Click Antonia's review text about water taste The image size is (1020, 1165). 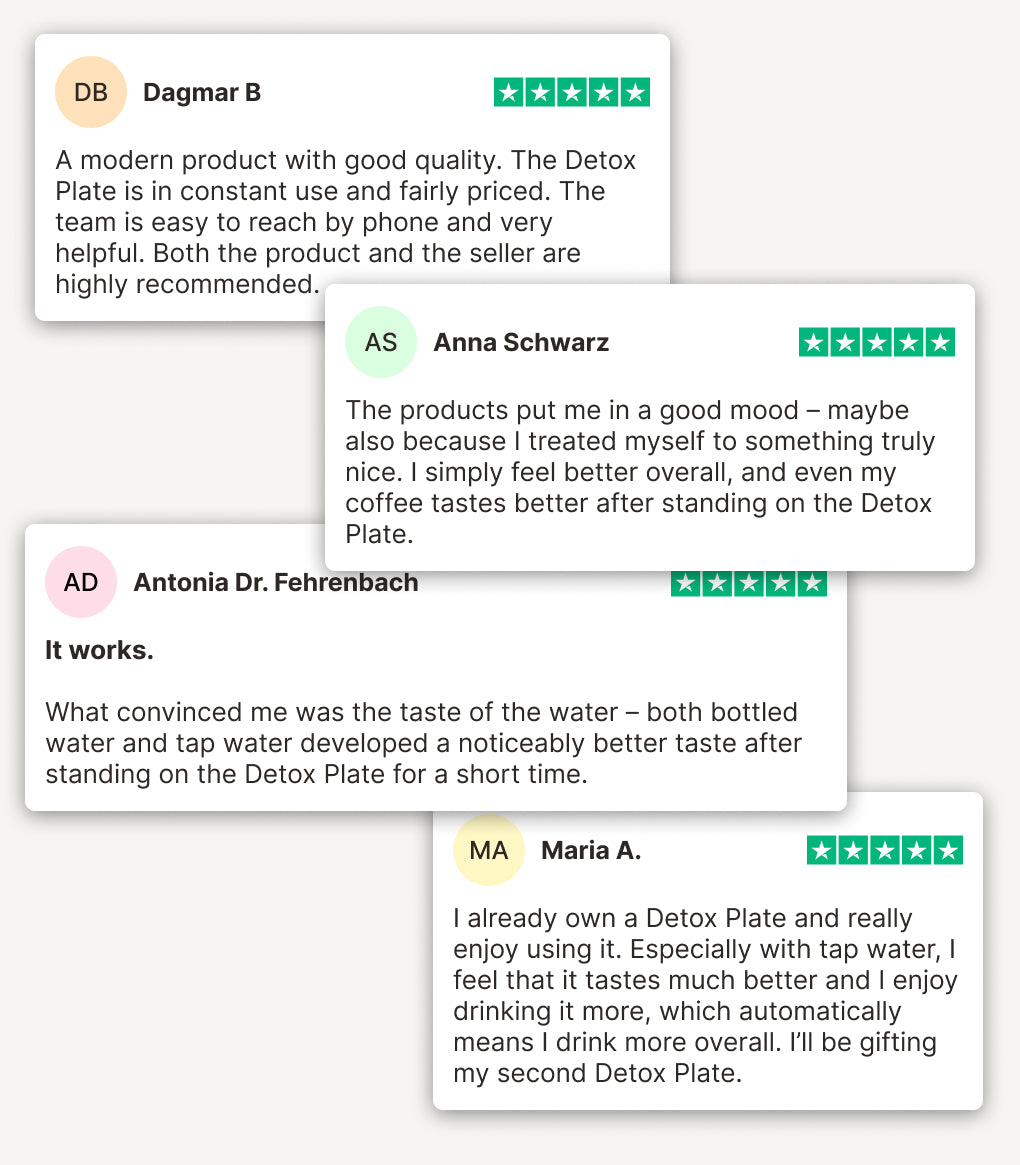(x=423, y=743)
